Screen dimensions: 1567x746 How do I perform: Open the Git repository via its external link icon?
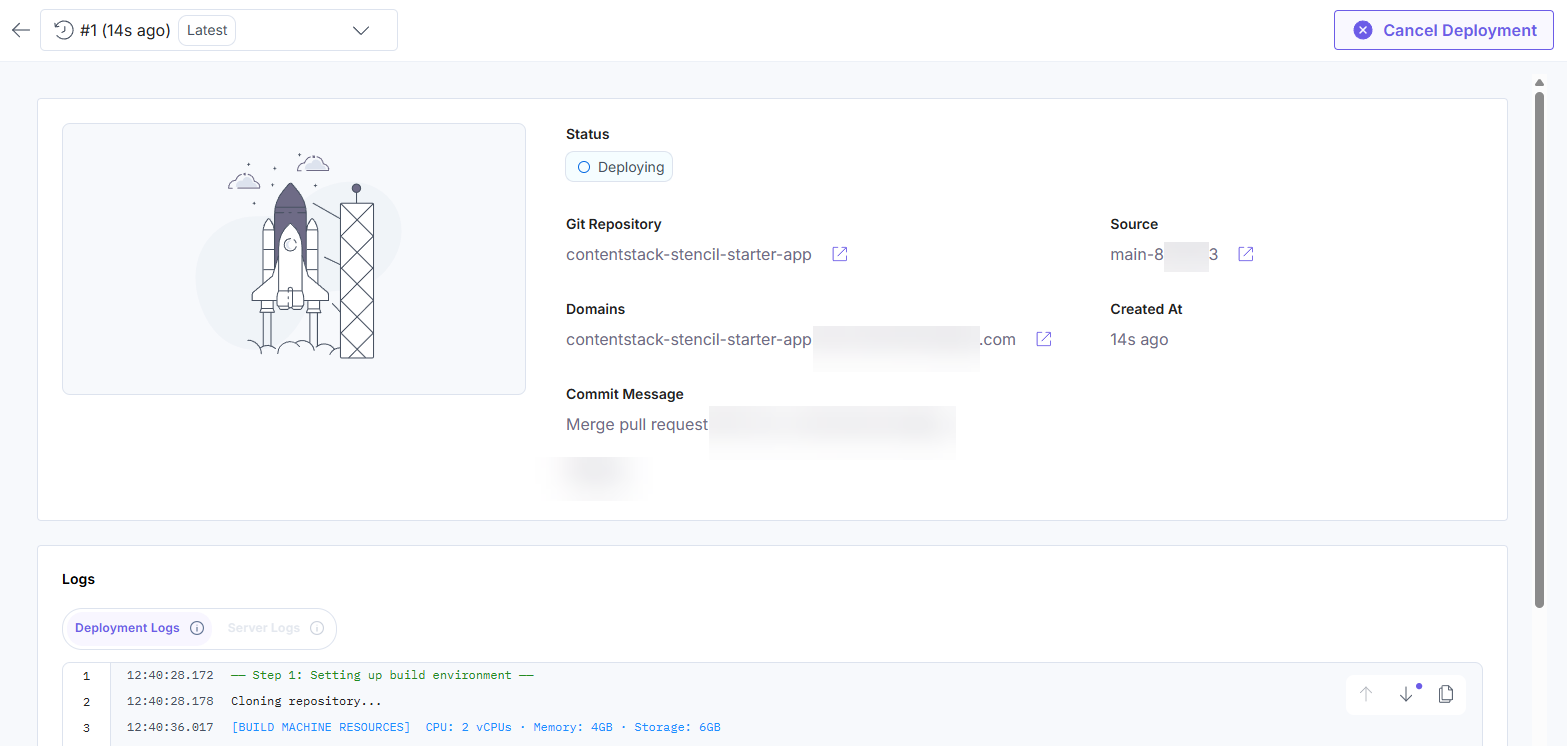838,254
